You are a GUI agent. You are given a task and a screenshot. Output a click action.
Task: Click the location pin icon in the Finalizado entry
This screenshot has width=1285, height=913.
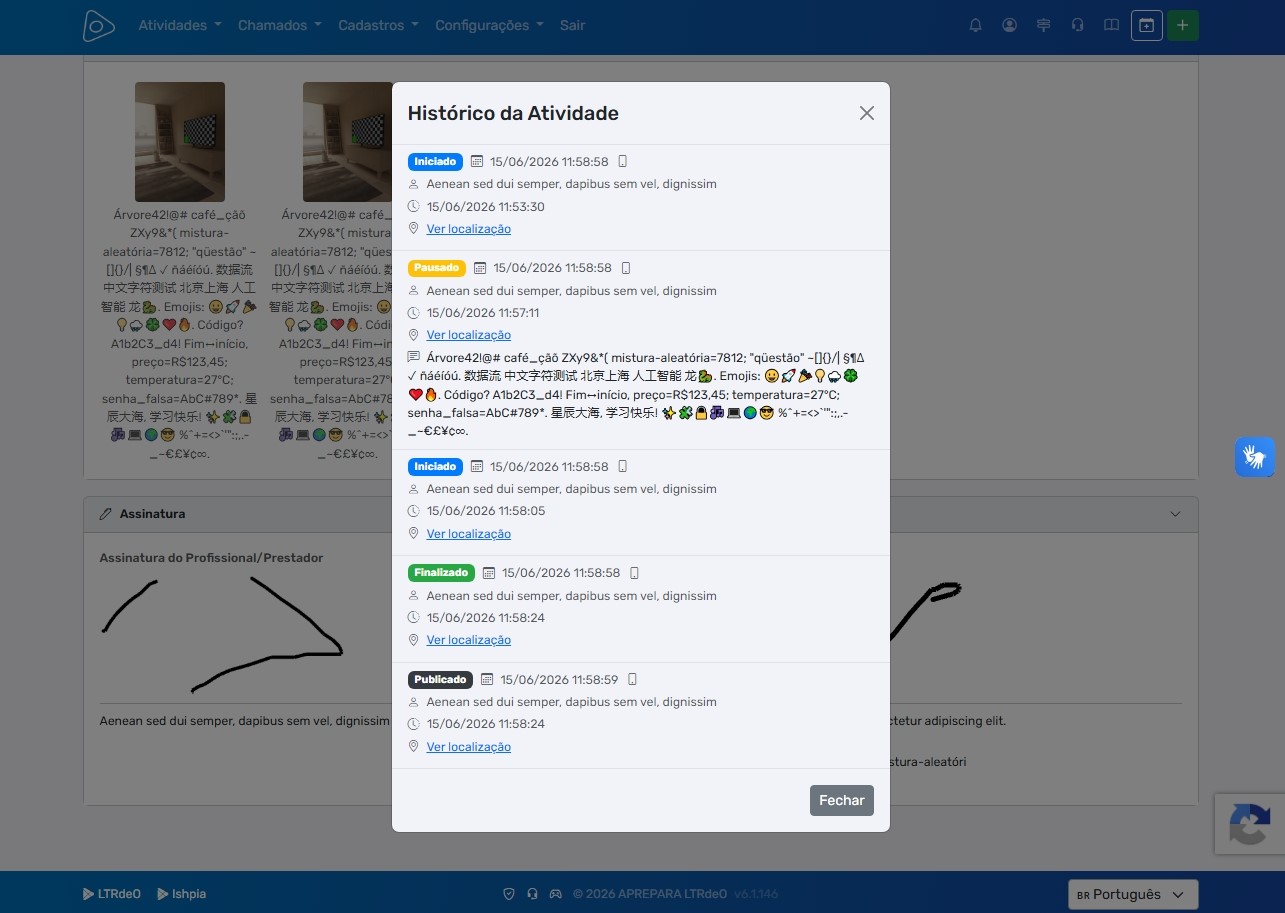(414, 640)
